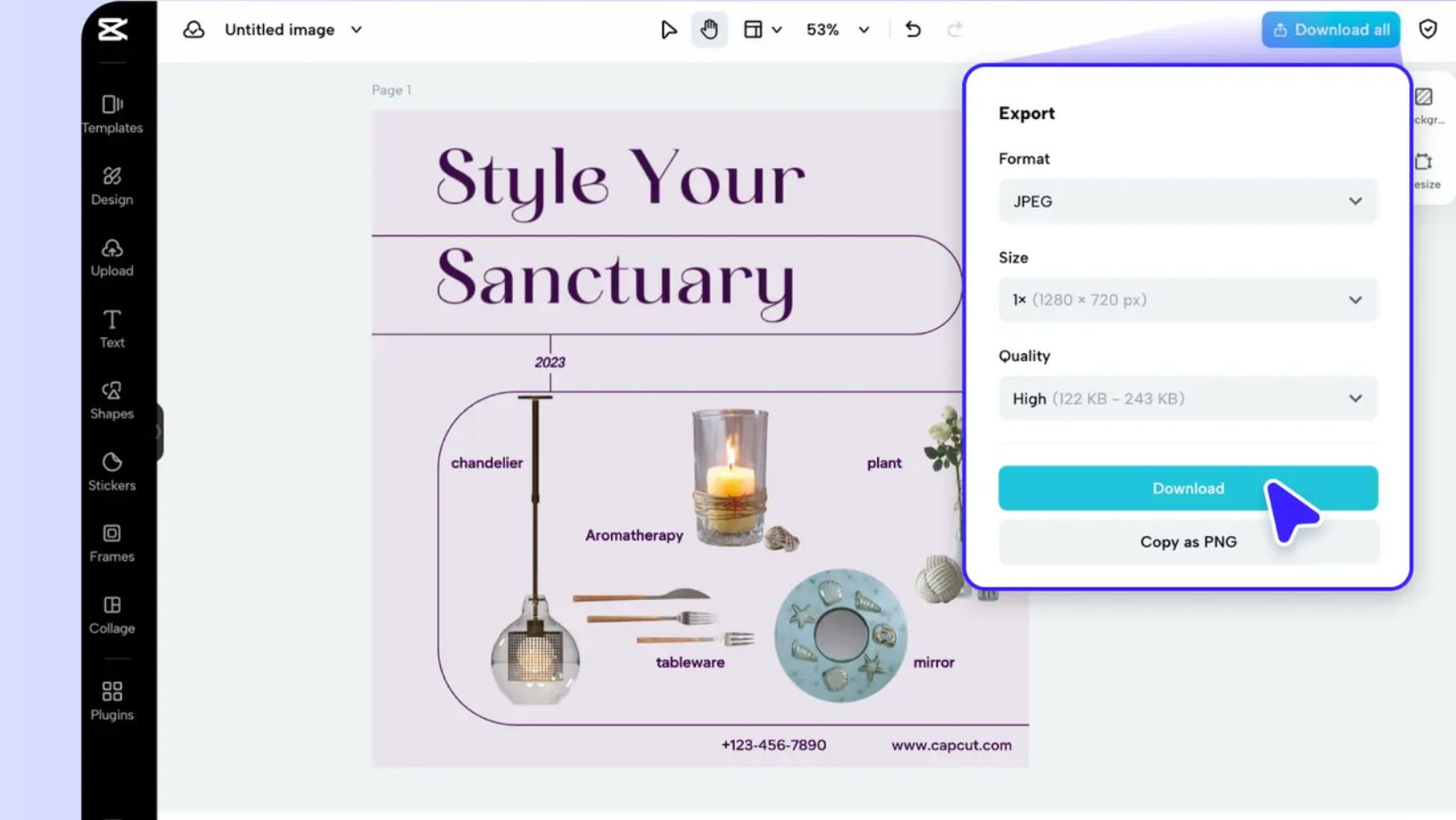Open the High quality dropdown
The image size is (1456, 820).
click(x=1188, y=398)
